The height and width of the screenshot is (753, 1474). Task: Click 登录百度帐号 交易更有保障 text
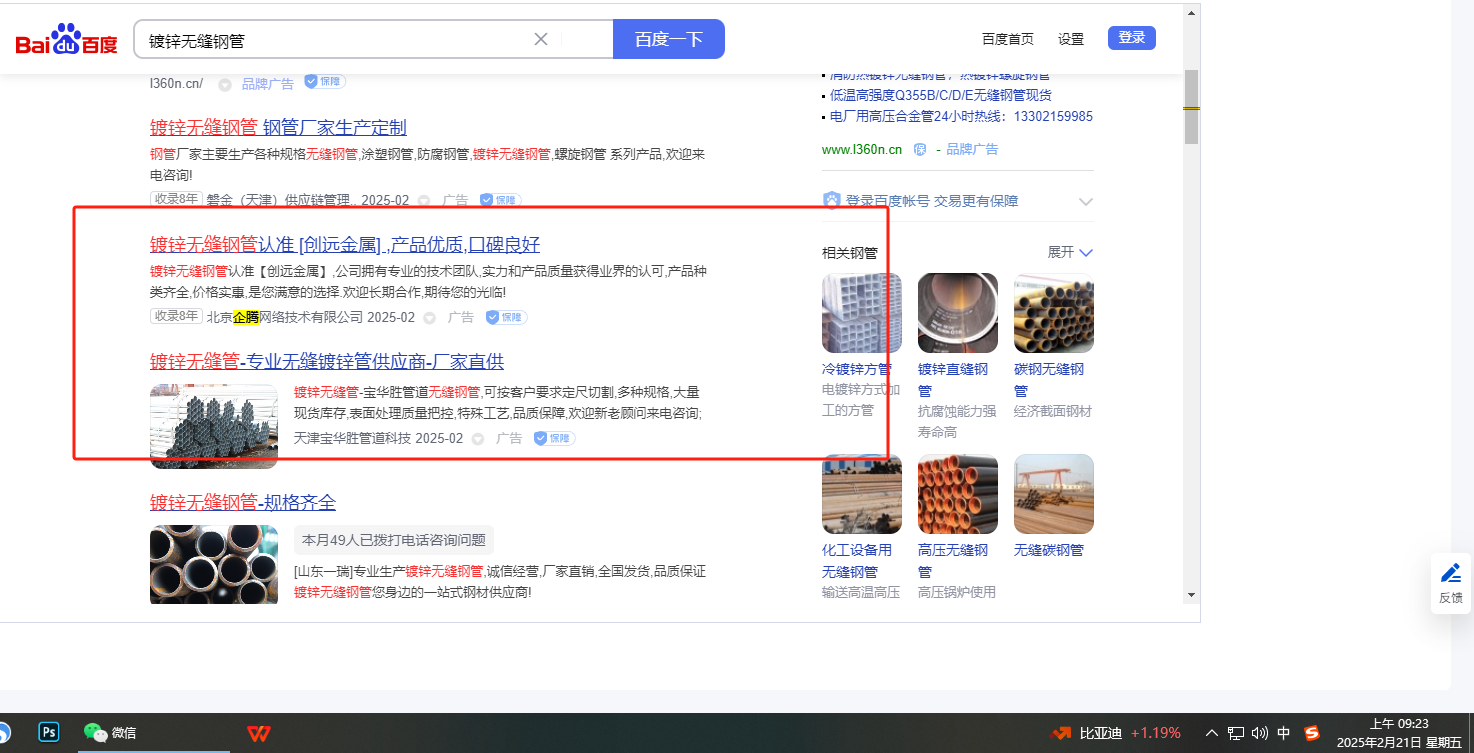pyautogui.click(x=932, y=201)
